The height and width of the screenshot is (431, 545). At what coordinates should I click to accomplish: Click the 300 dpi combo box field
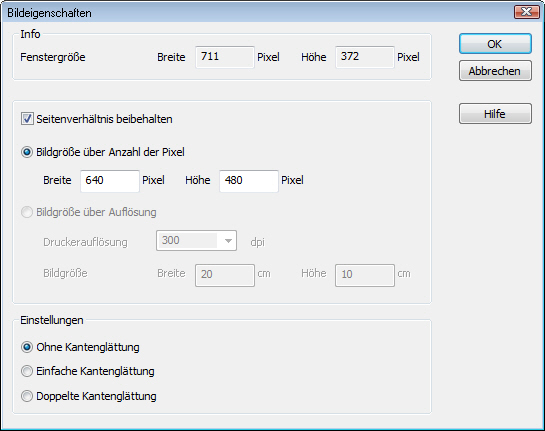[196, 241]
